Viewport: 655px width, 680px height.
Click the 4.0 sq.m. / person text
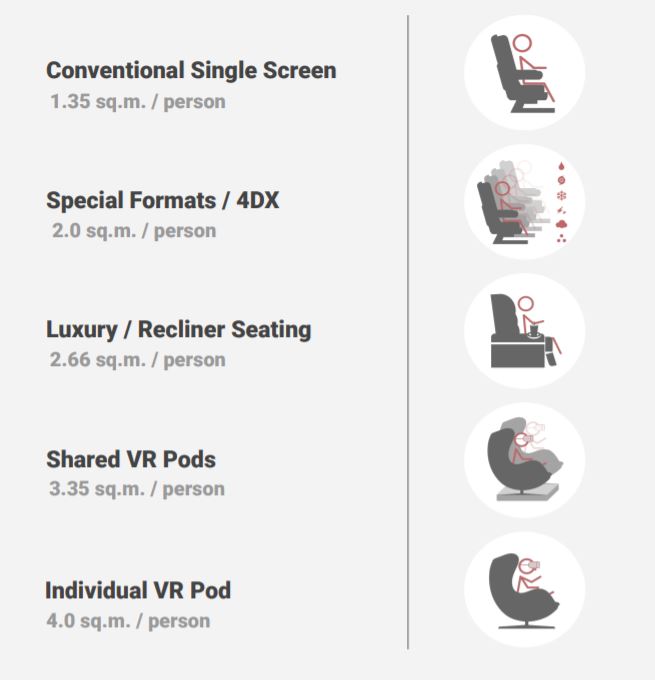[129, 620]
